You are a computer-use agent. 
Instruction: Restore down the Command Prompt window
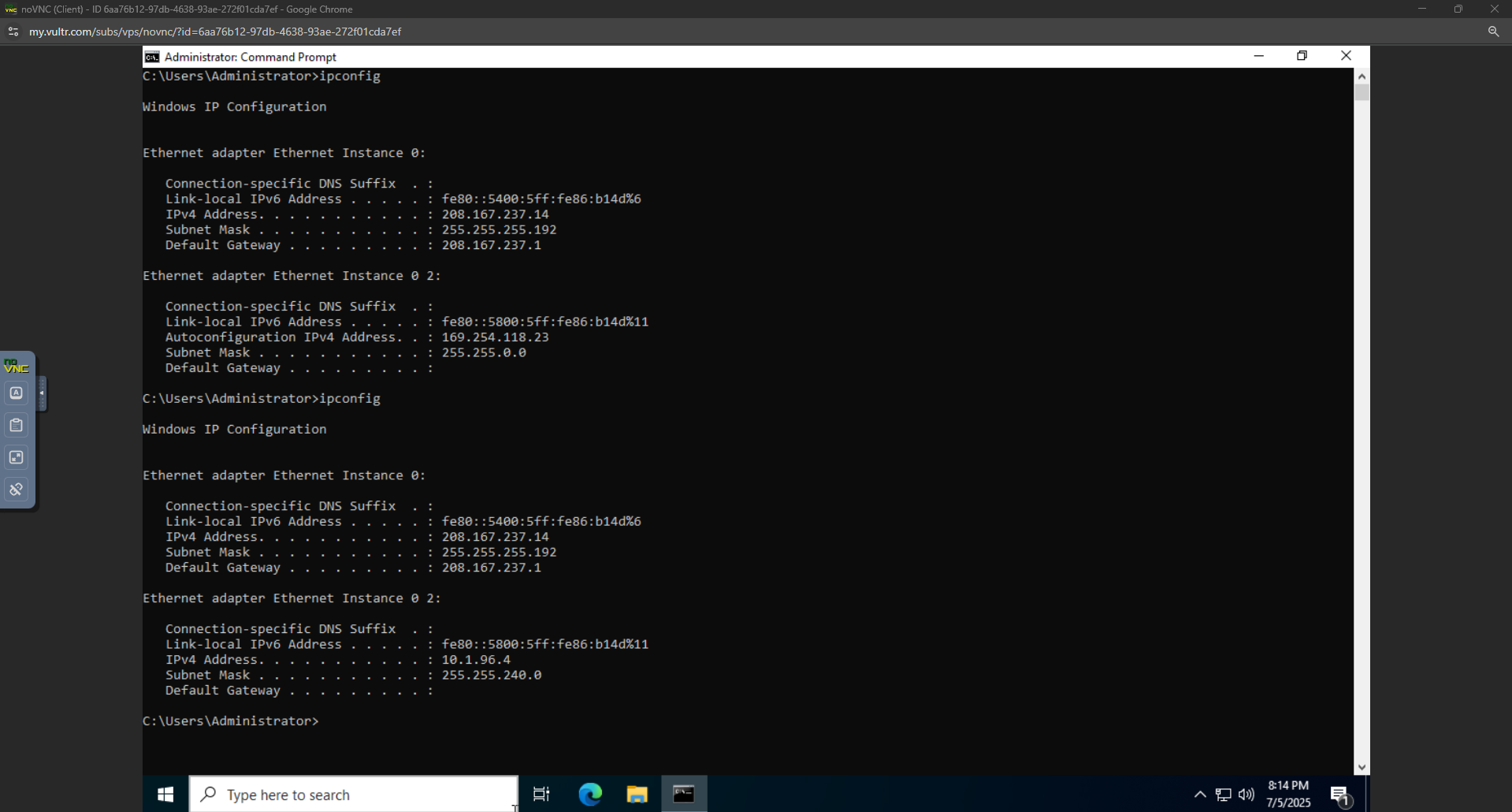[x=1302, y=56]
